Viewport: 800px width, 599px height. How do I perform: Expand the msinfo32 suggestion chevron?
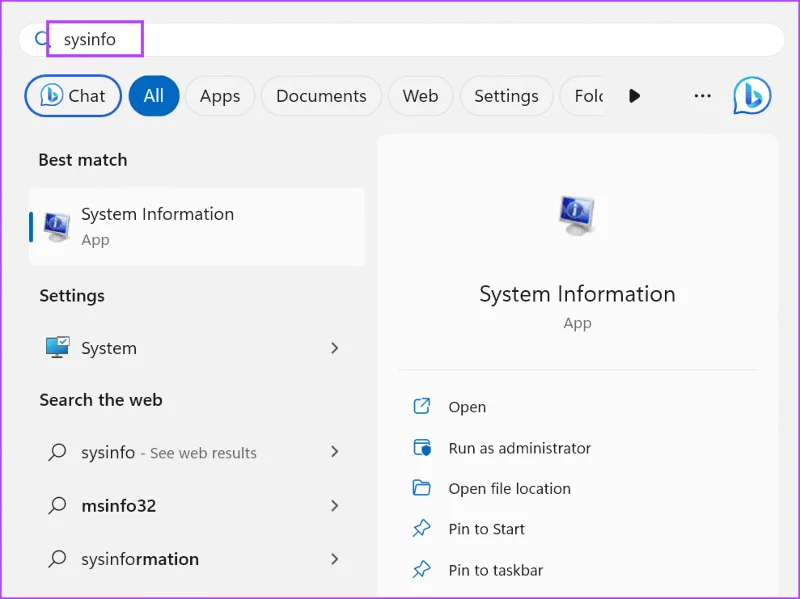(x=335, y=506)
